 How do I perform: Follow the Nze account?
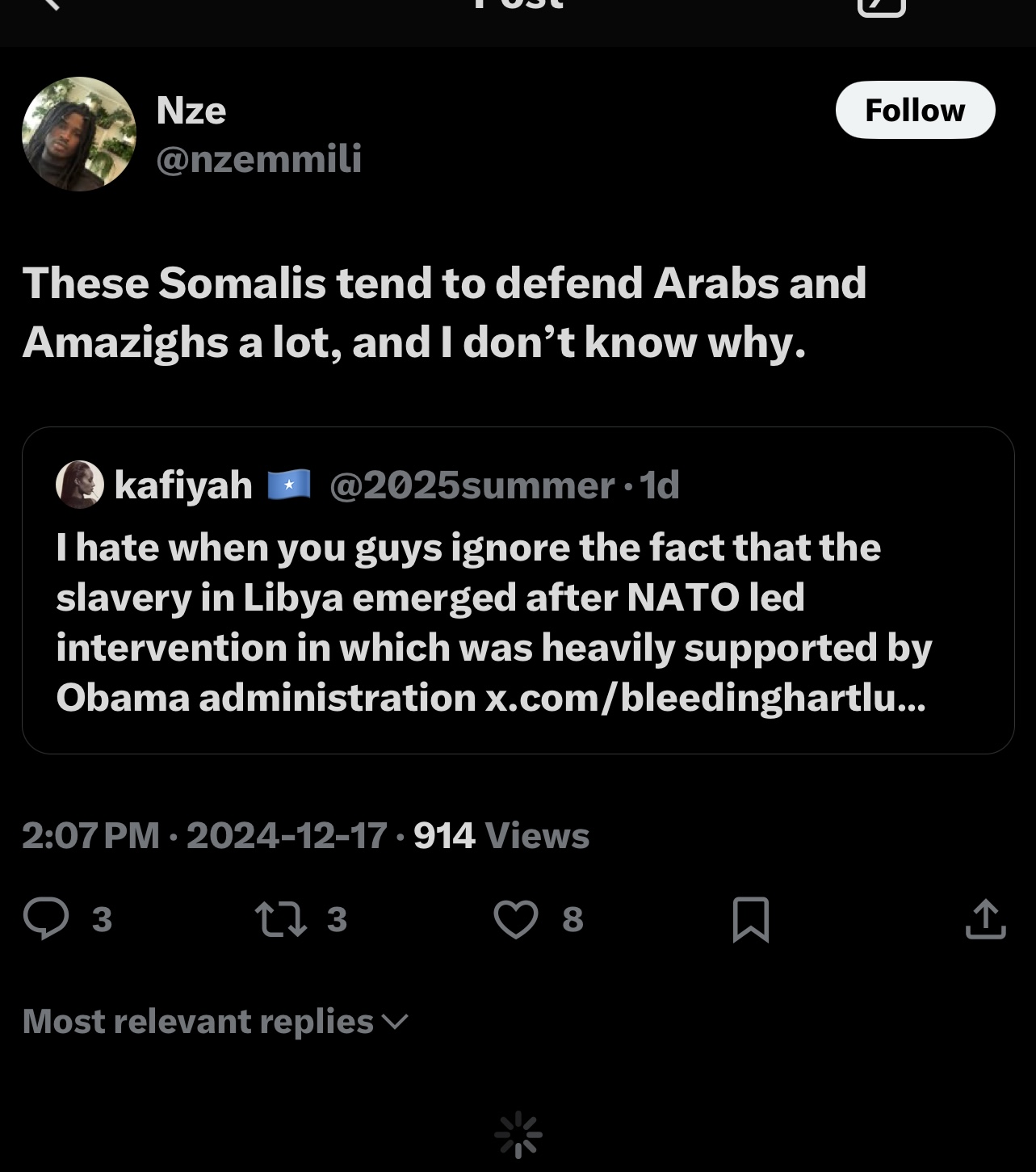[915, 110]
